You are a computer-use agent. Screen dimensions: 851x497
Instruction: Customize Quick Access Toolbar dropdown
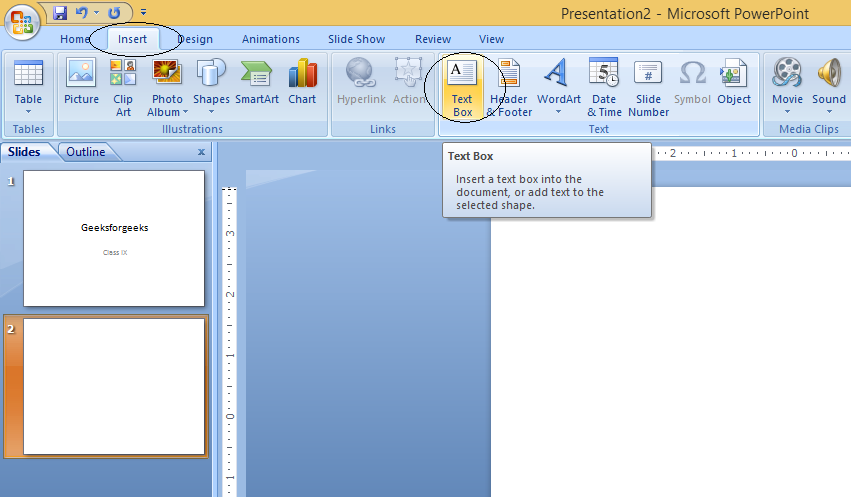(143, 12)
